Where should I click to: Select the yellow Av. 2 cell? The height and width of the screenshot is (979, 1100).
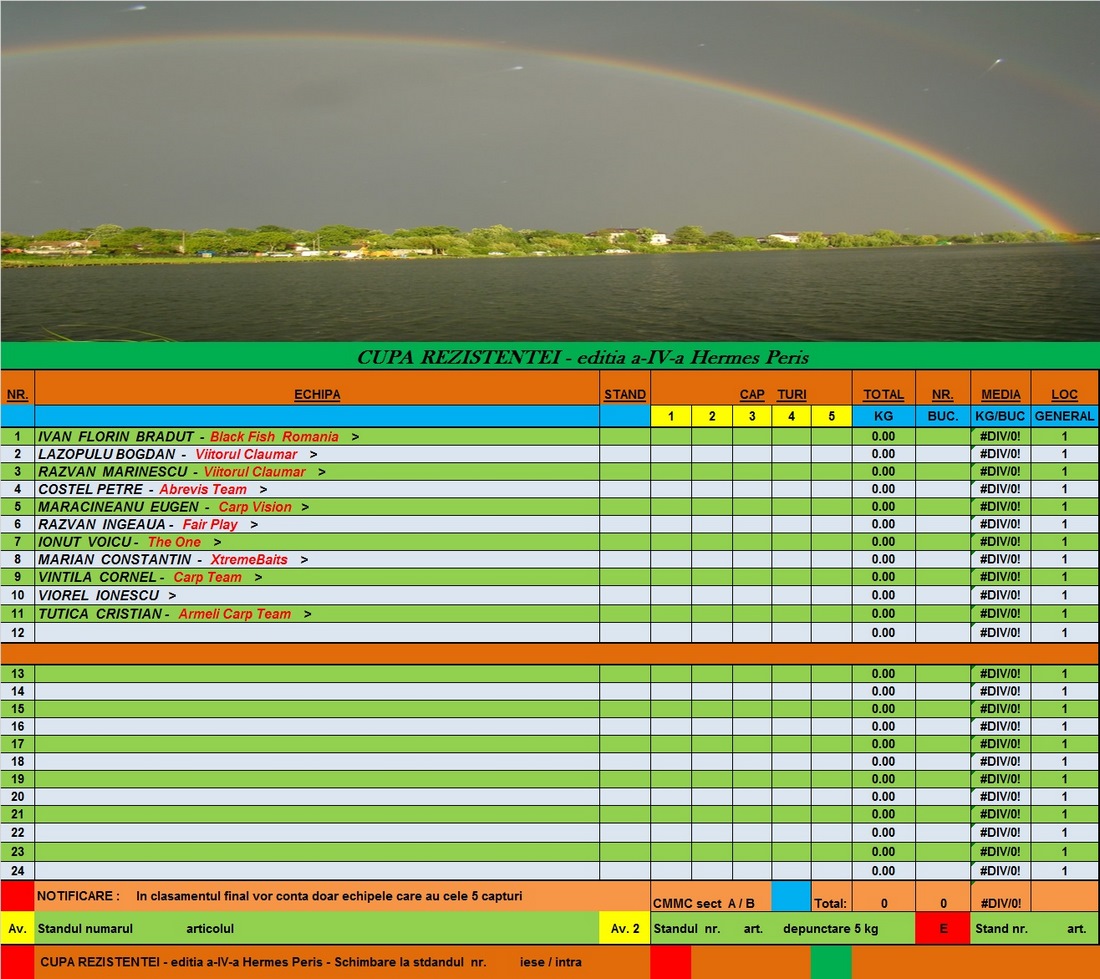[625, 928]
